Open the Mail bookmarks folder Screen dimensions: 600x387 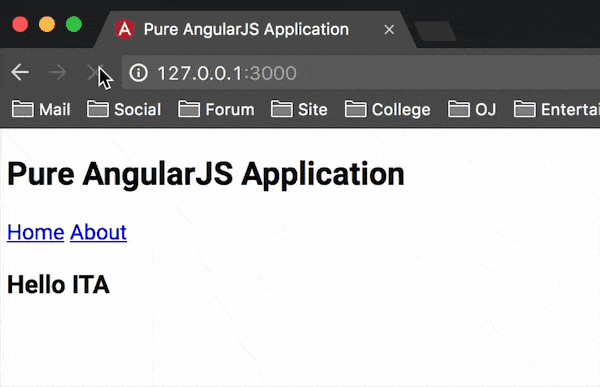[x=41, y=109]
